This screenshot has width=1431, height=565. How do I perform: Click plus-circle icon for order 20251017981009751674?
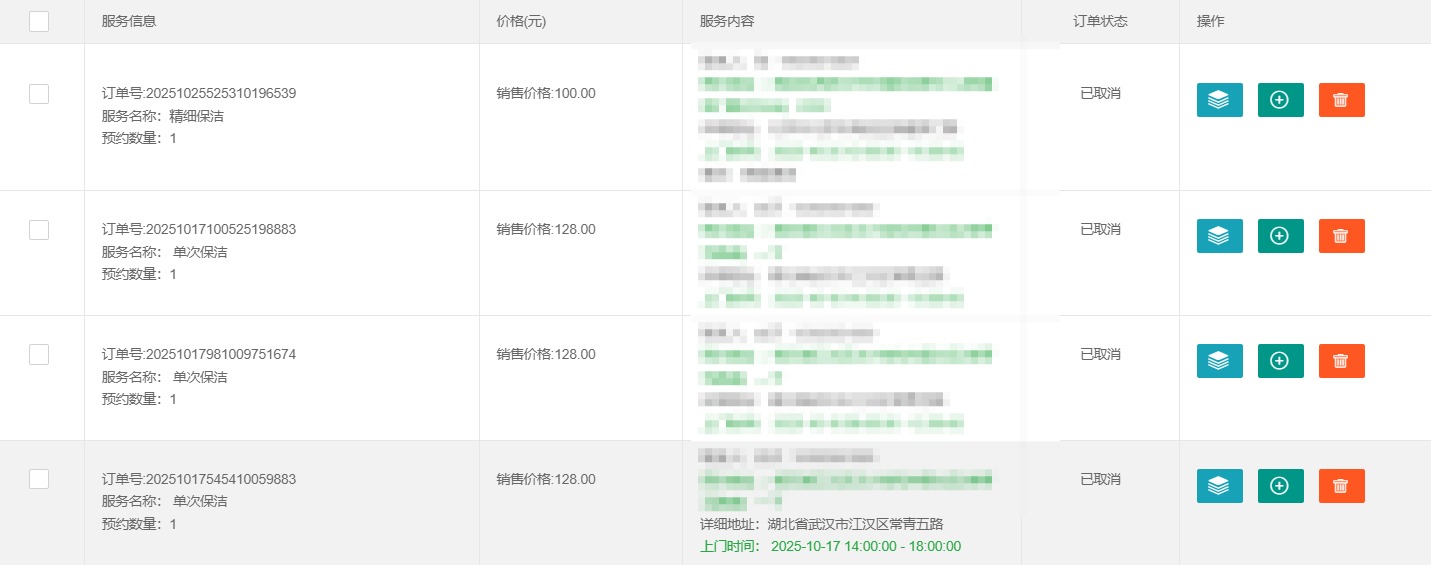pyautogui.click(x=1280, y=361)
